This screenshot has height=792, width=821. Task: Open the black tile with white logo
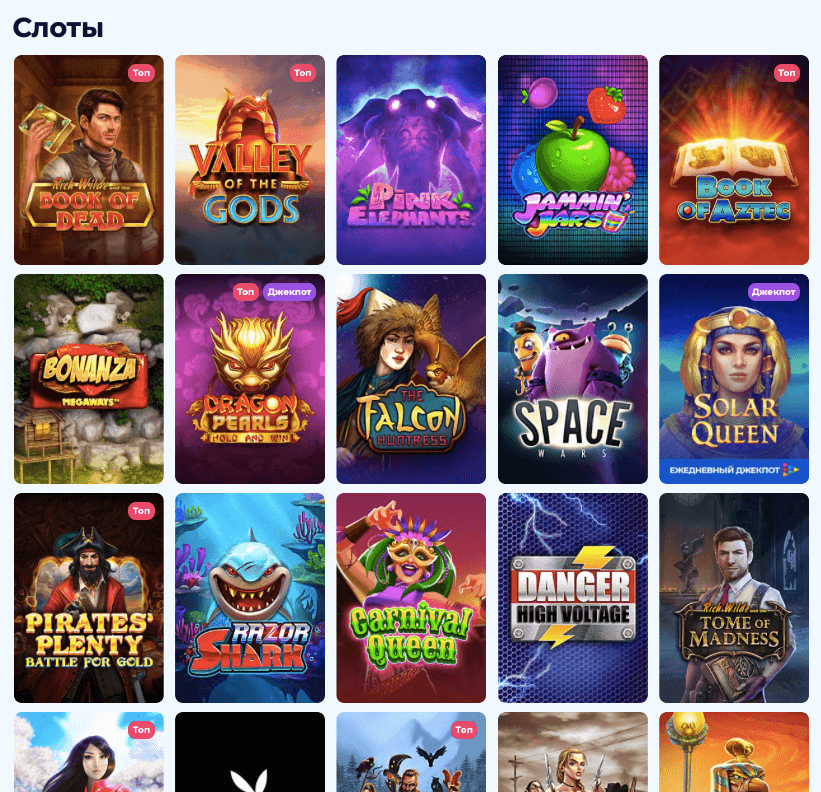coord(250,752)
